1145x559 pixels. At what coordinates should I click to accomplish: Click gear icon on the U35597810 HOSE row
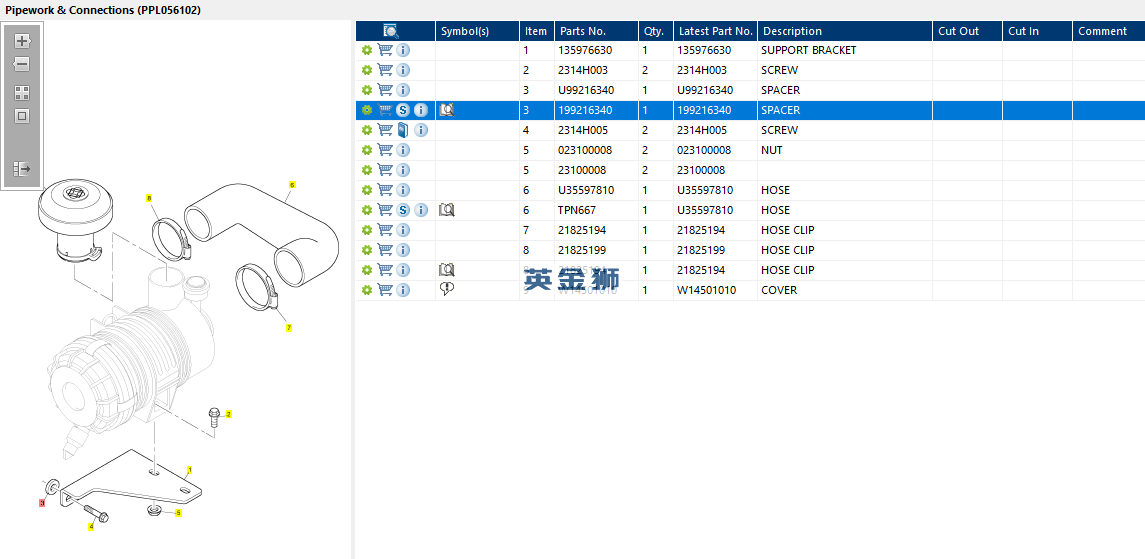367,190
